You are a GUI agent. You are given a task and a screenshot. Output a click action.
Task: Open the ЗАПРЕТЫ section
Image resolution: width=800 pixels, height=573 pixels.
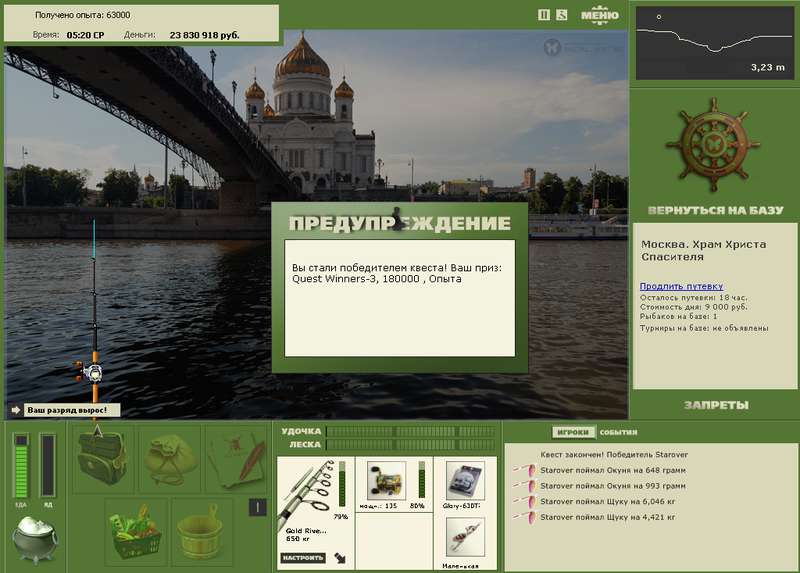click(716, 405)
